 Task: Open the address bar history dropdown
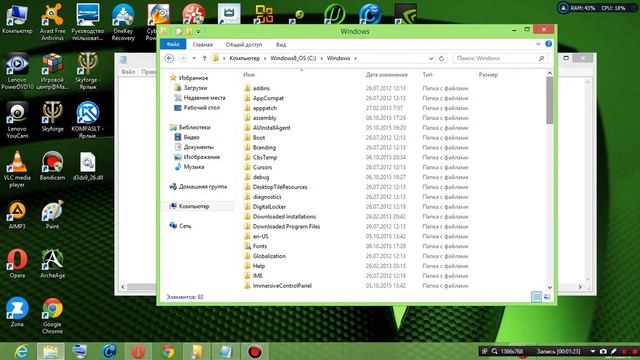431,58
